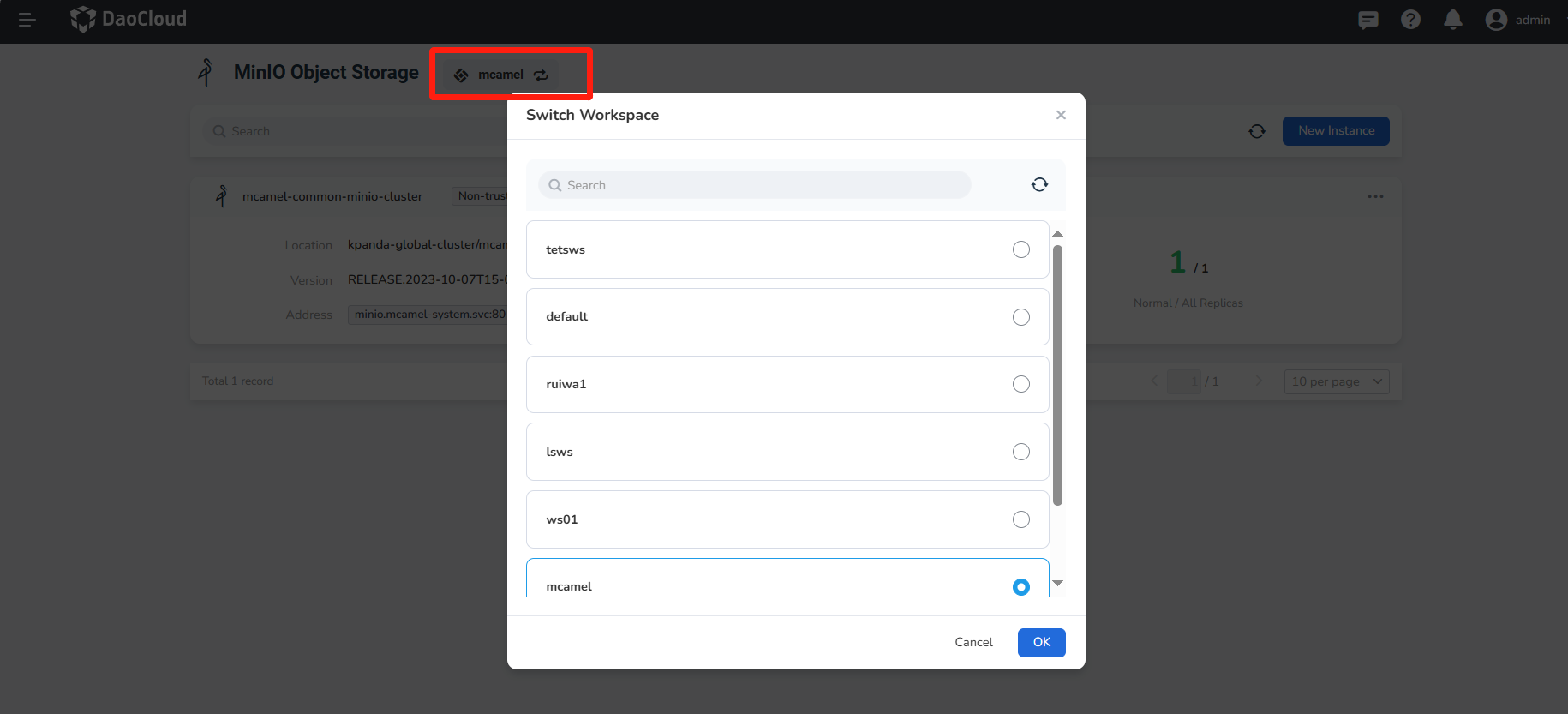Click the admin user avatar
Image resolution: width=1568 pixels, height=714 pixels.
pyautogui.click(x=1496, y=20)
